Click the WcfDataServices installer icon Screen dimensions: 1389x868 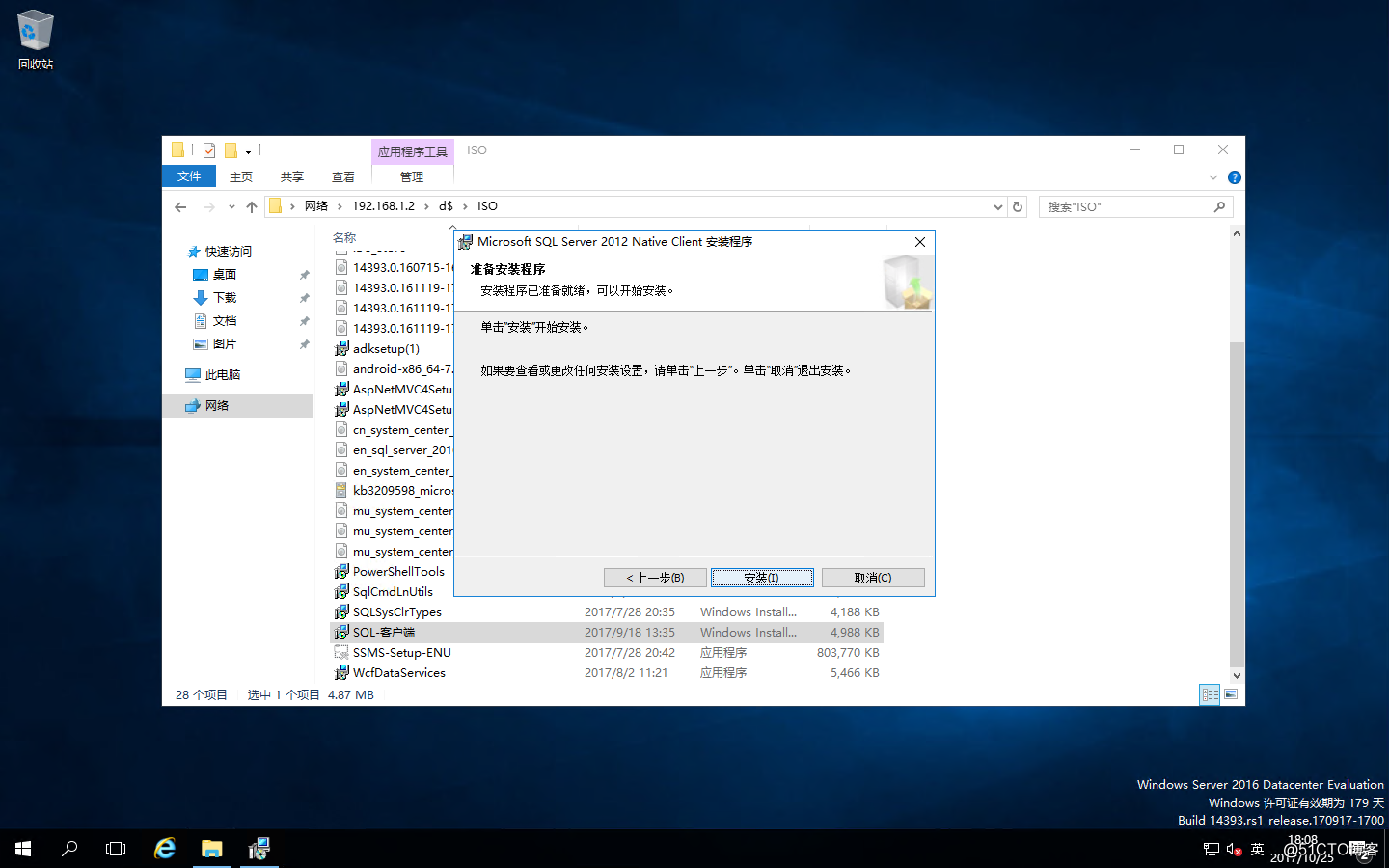(x=341, y=673)
